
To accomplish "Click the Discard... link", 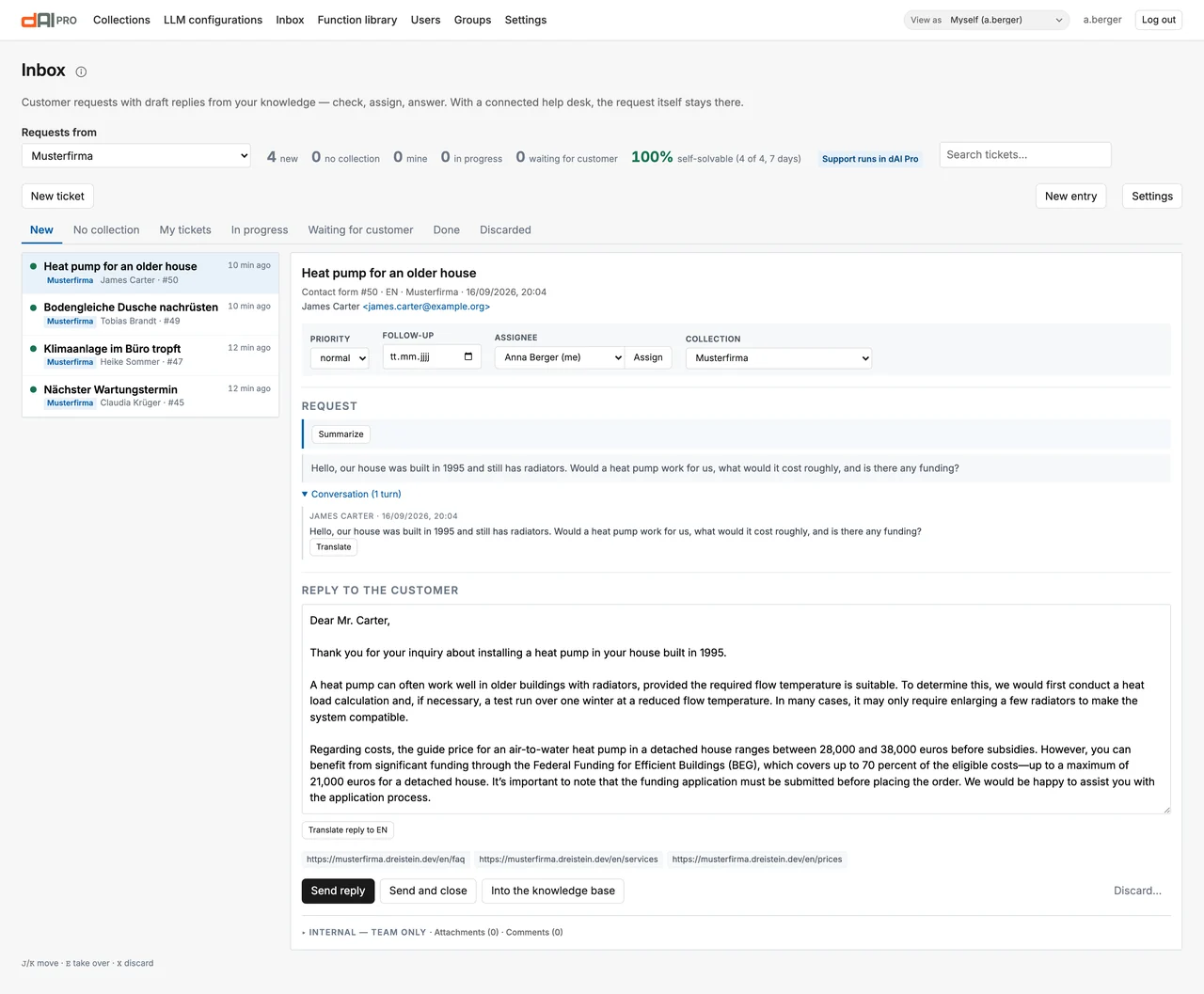I will 1137,891.
